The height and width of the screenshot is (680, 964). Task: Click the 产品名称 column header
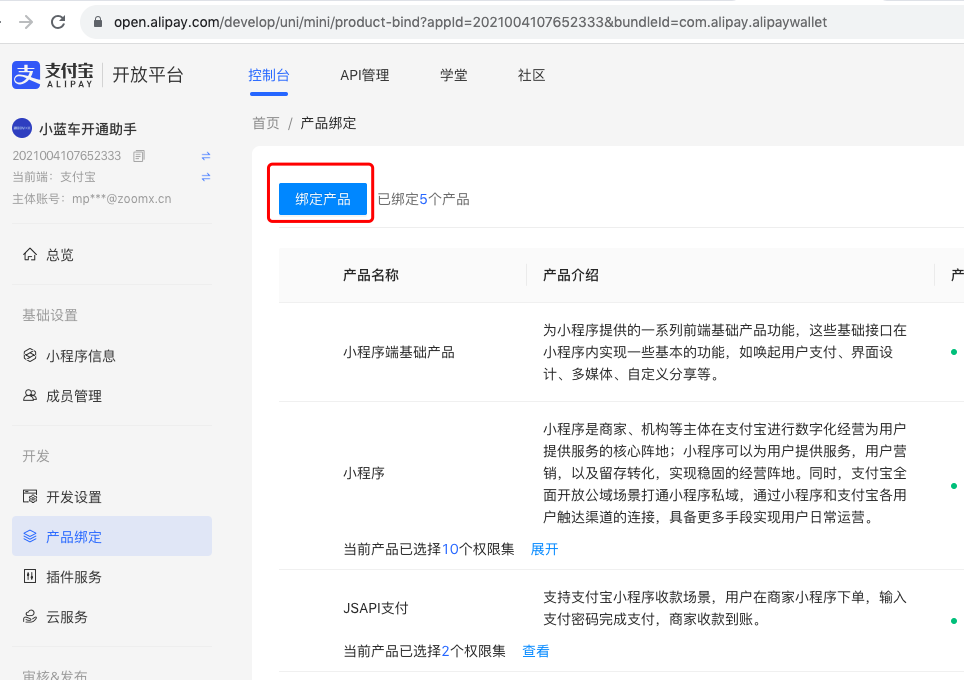point(371,275)
